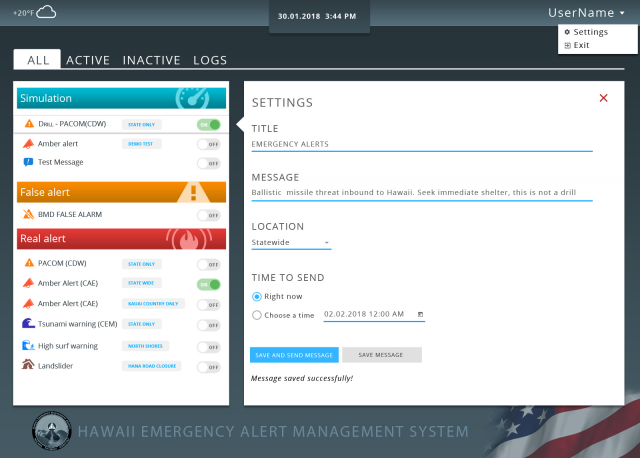Expand the UserName dropdown menu
Screen dimensions: 640x458
pos(586,13)
